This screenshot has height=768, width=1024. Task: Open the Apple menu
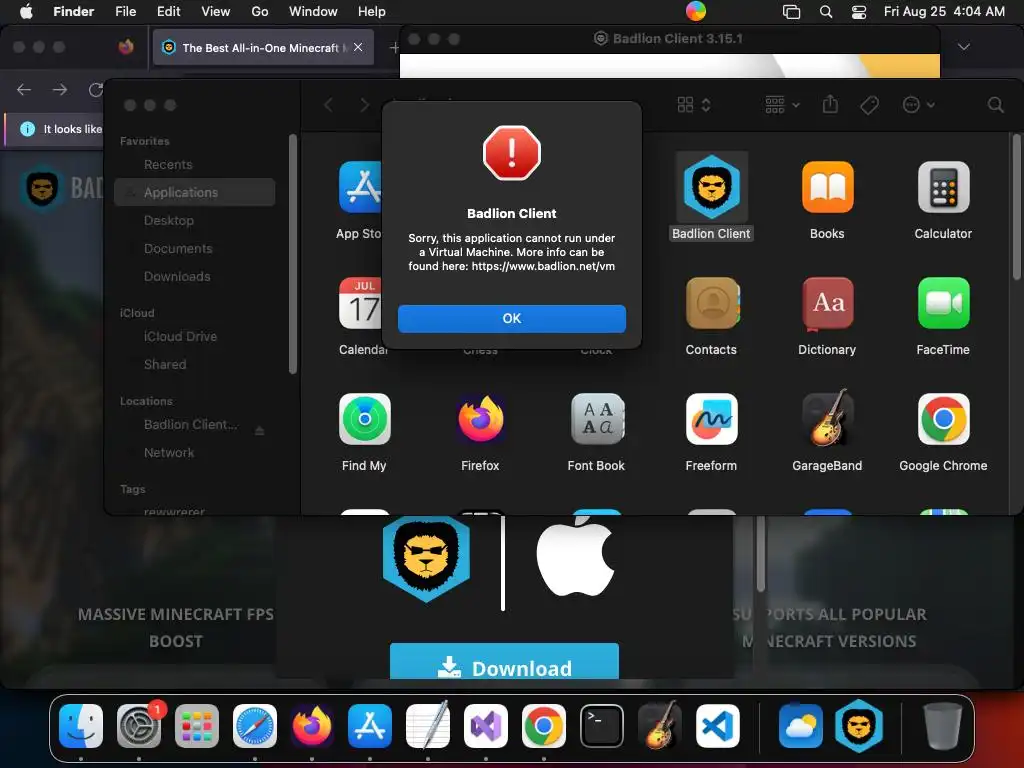[x=26, y=11]
